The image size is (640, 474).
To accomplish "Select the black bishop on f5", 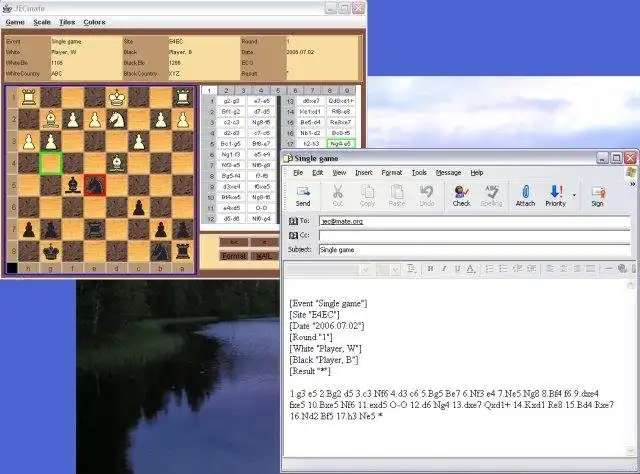I will (x=73, y=185).
